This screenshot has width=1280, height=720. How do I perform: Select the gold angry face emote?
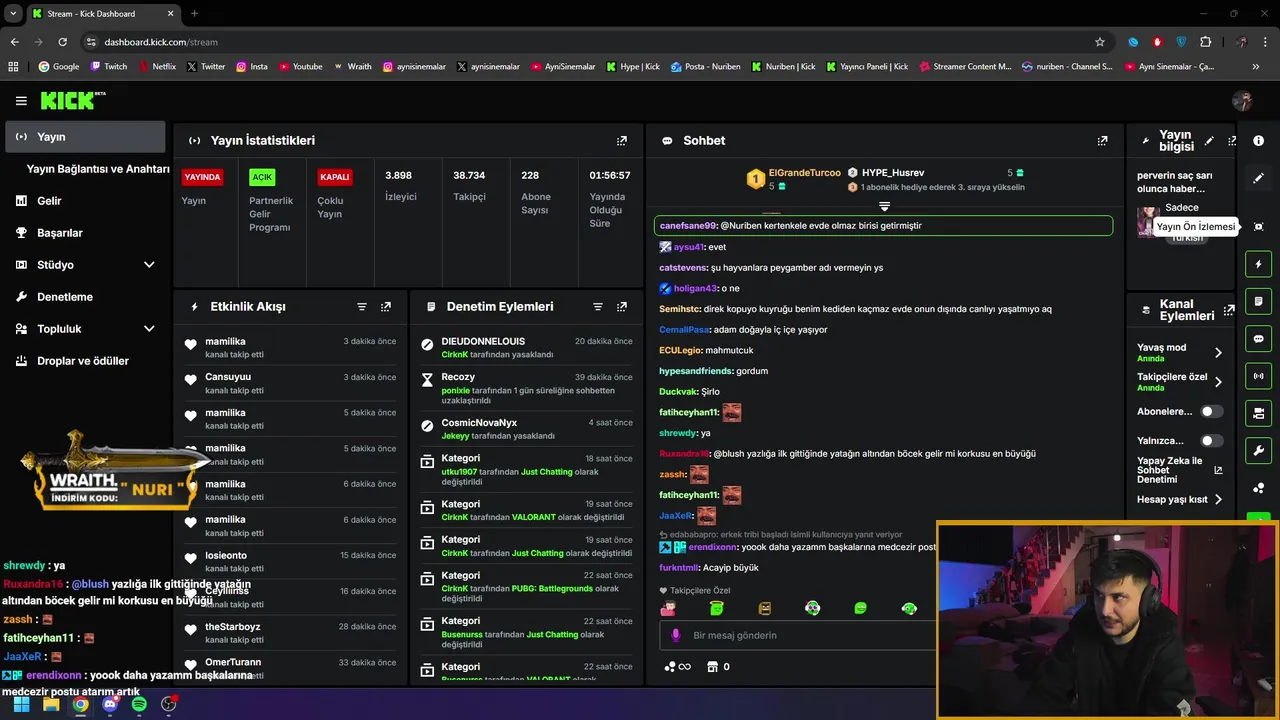pyautogui.click(x=765, y=608)
